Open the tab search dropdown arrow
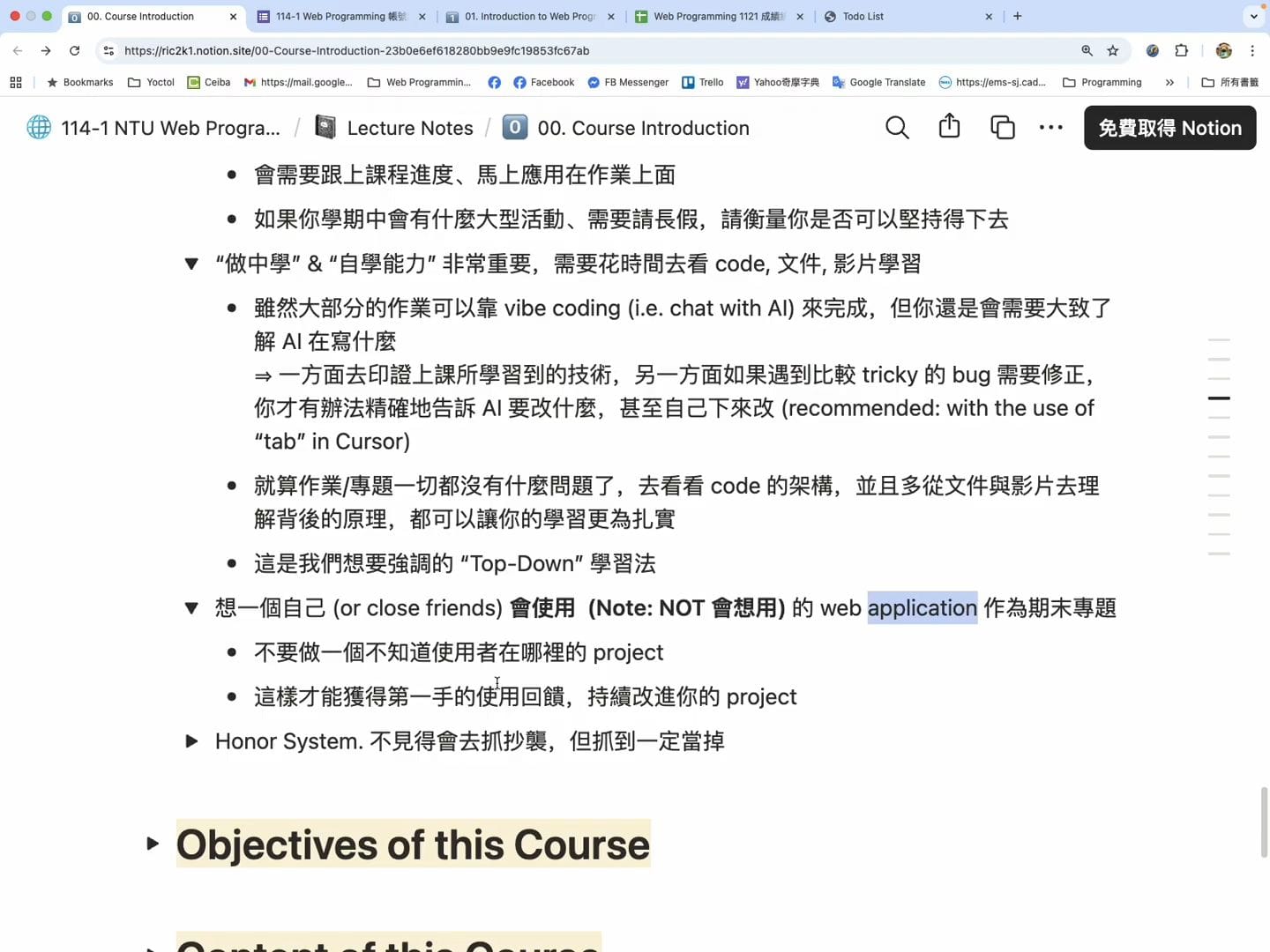The height and width of the screenshot is (952, 1270). click(x=1253, y=17)
